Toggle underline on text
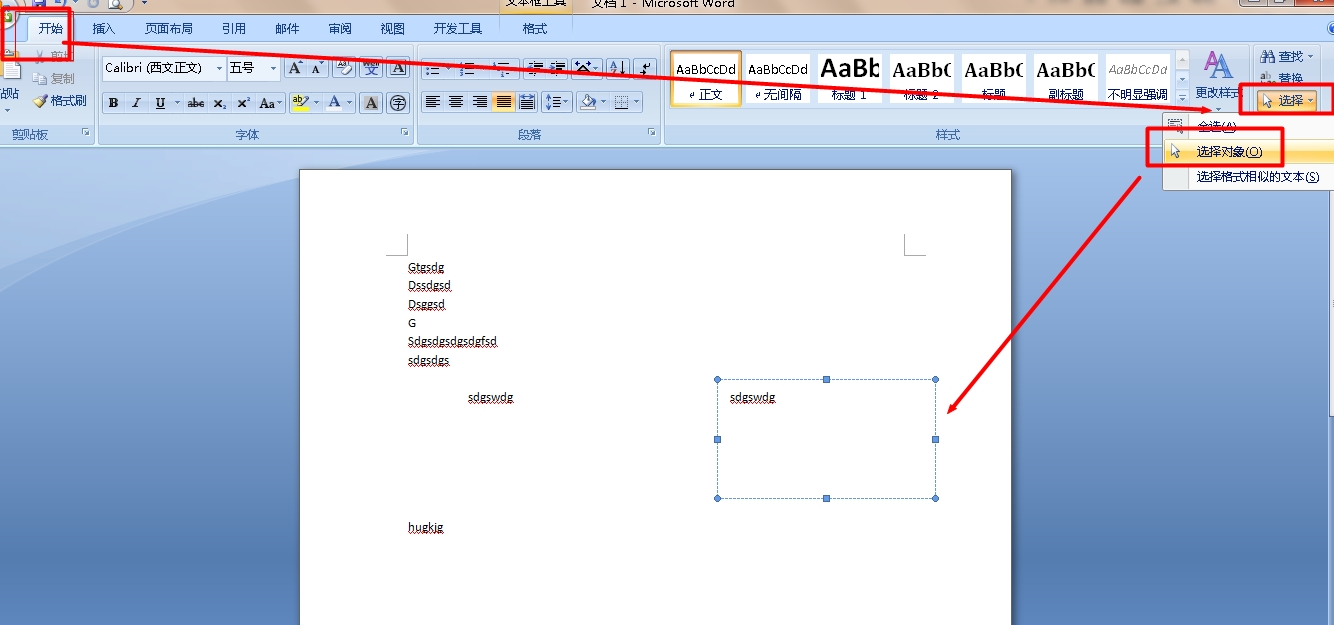 pyautogui.click(x=160, y=103)
